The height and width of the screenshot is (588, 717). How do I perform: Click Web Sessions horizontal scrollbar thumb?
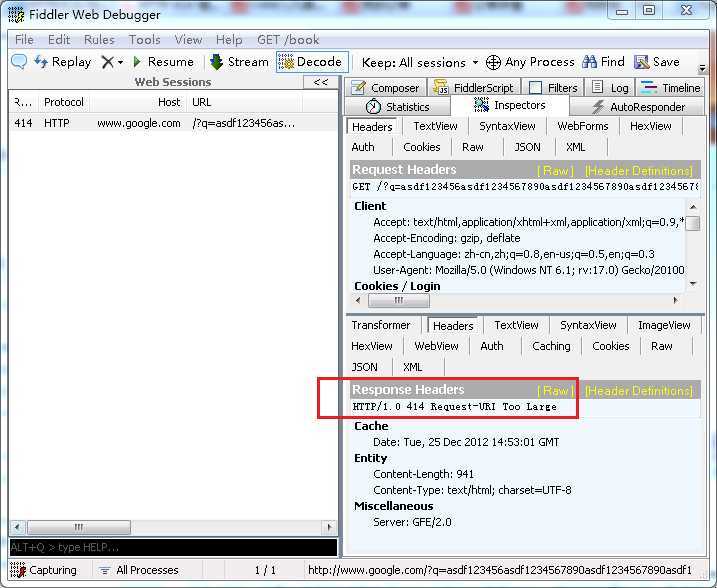(x=79, y=527)
